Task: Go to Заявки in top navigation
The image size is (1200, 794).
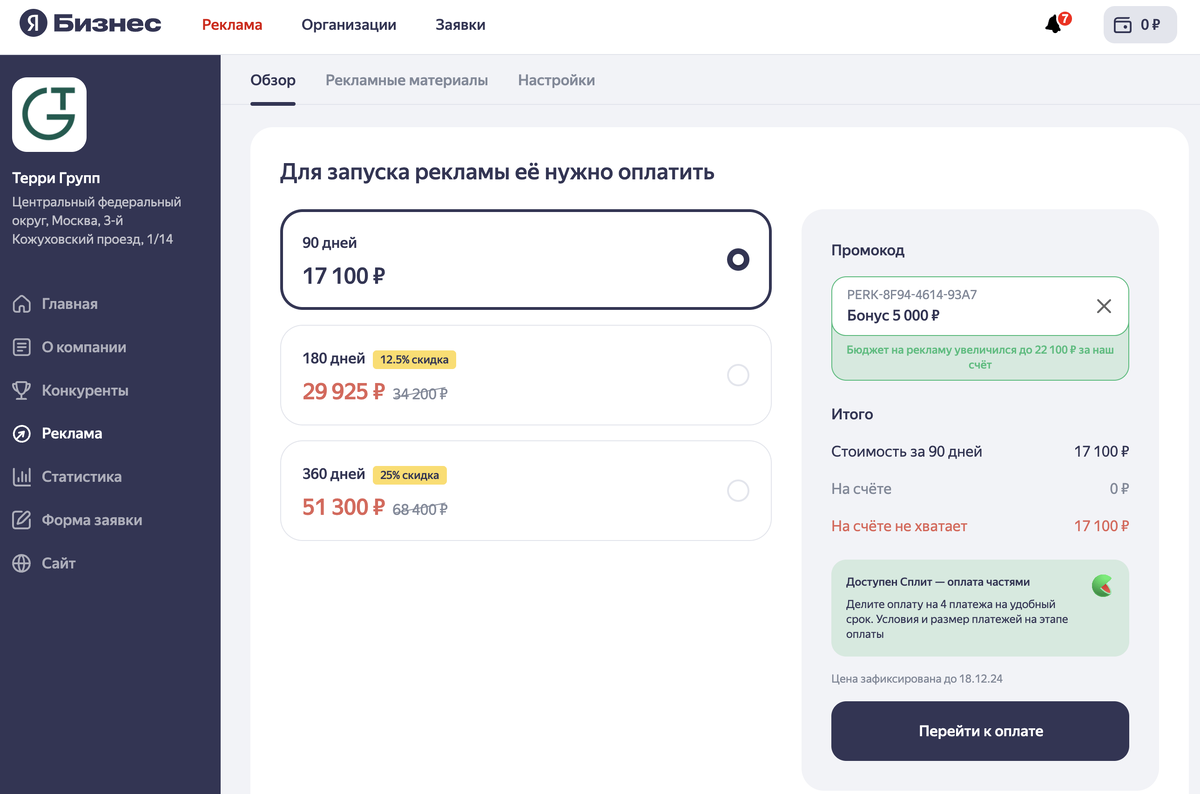Action: tap(460, 25)
